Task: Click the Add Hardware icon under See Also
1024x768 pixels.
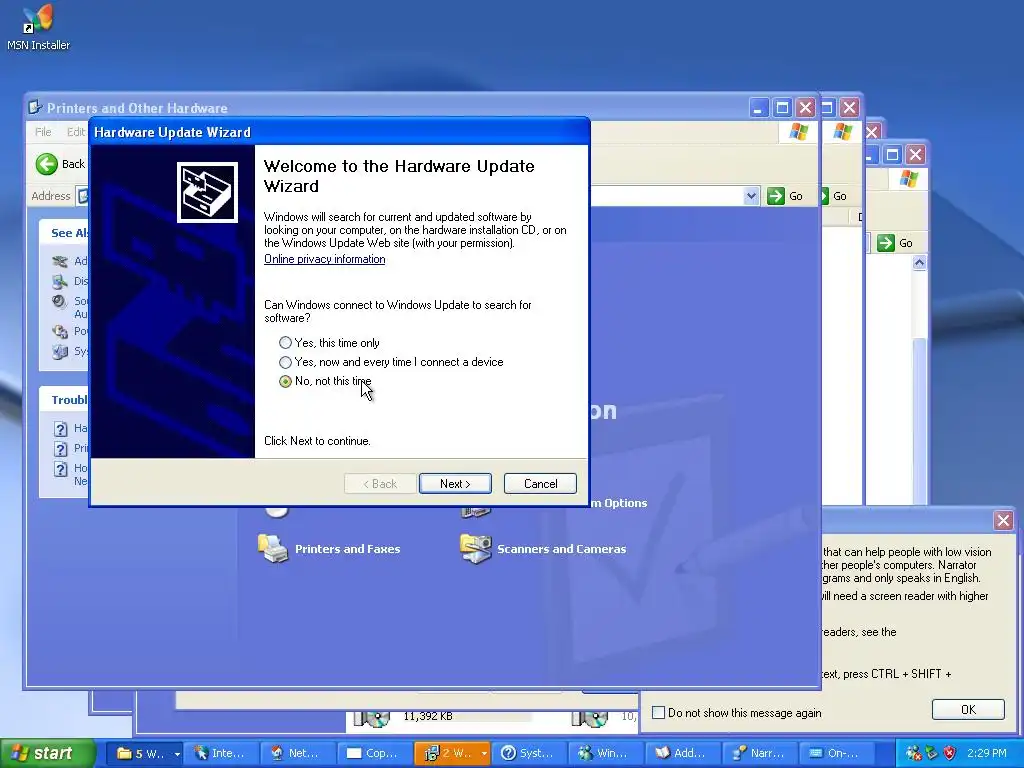Action: click(60, 261)
